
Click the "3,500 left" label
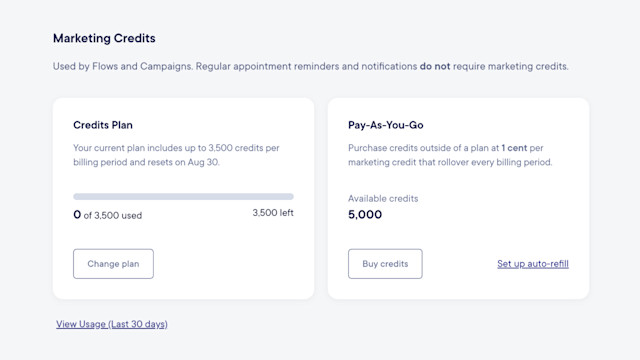click(273, 213)
